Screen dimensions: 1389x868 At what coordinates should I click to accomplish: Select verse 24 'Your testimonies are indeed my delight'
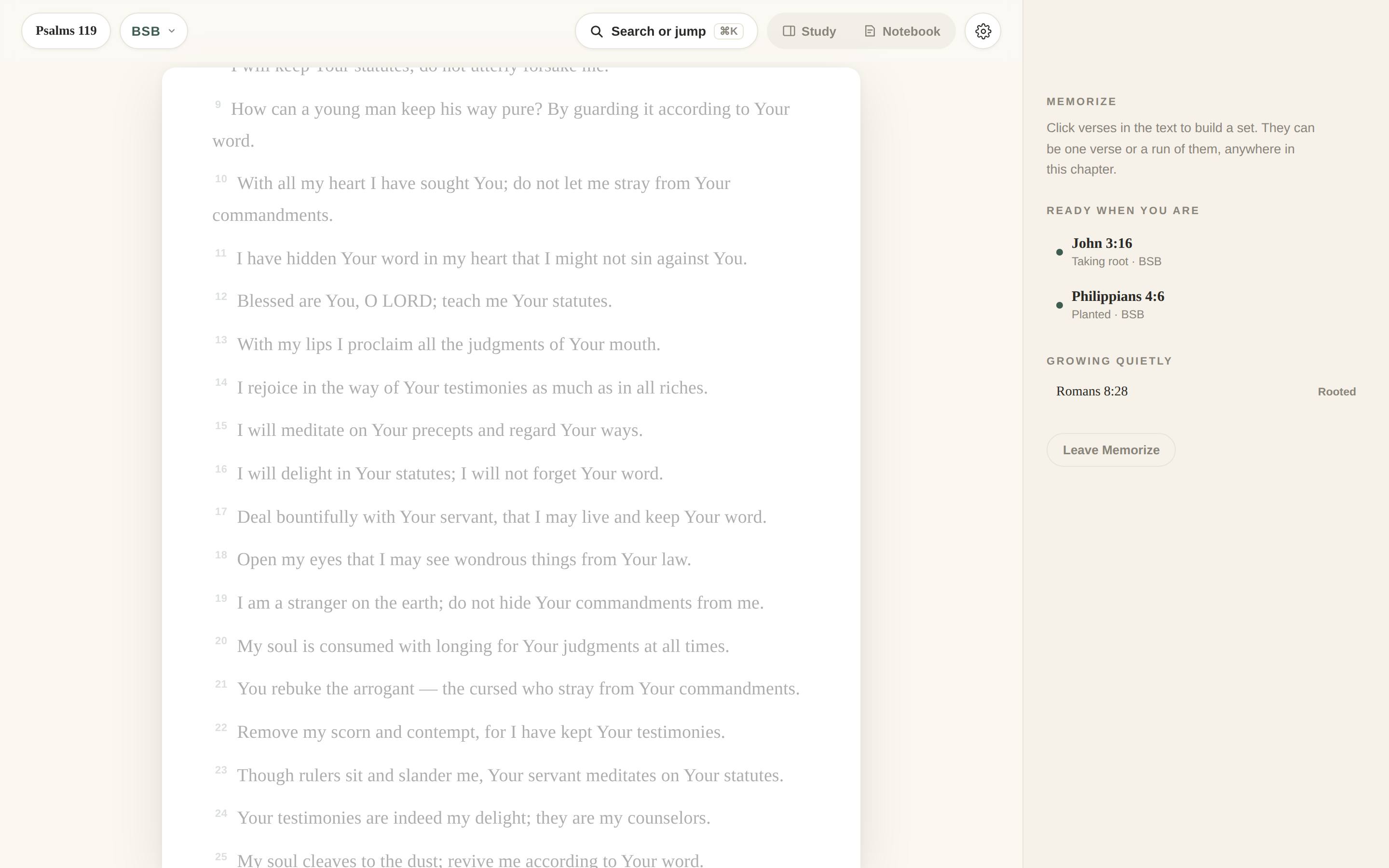(462, 818)
